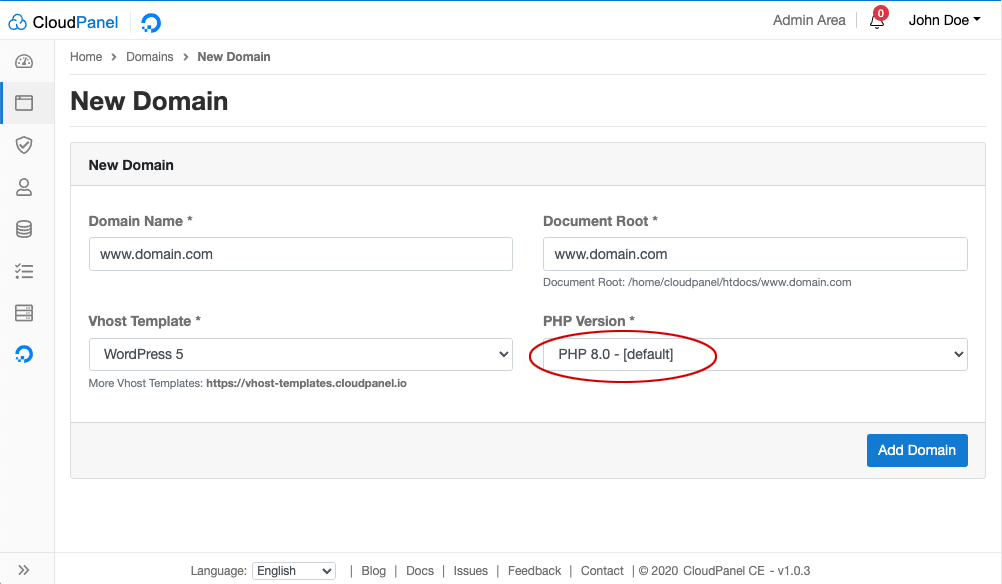
Task: Open the vhost-templates.cloudpanel.io link
Action: [x=306, y=383]
